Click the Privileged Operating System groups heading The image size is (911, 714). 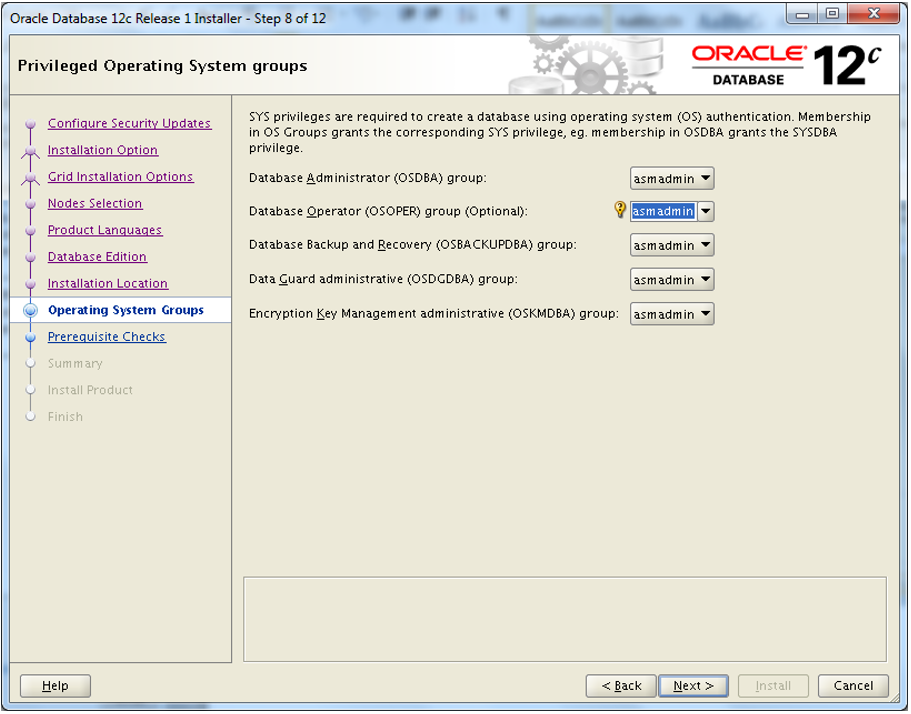pos(162,66)
